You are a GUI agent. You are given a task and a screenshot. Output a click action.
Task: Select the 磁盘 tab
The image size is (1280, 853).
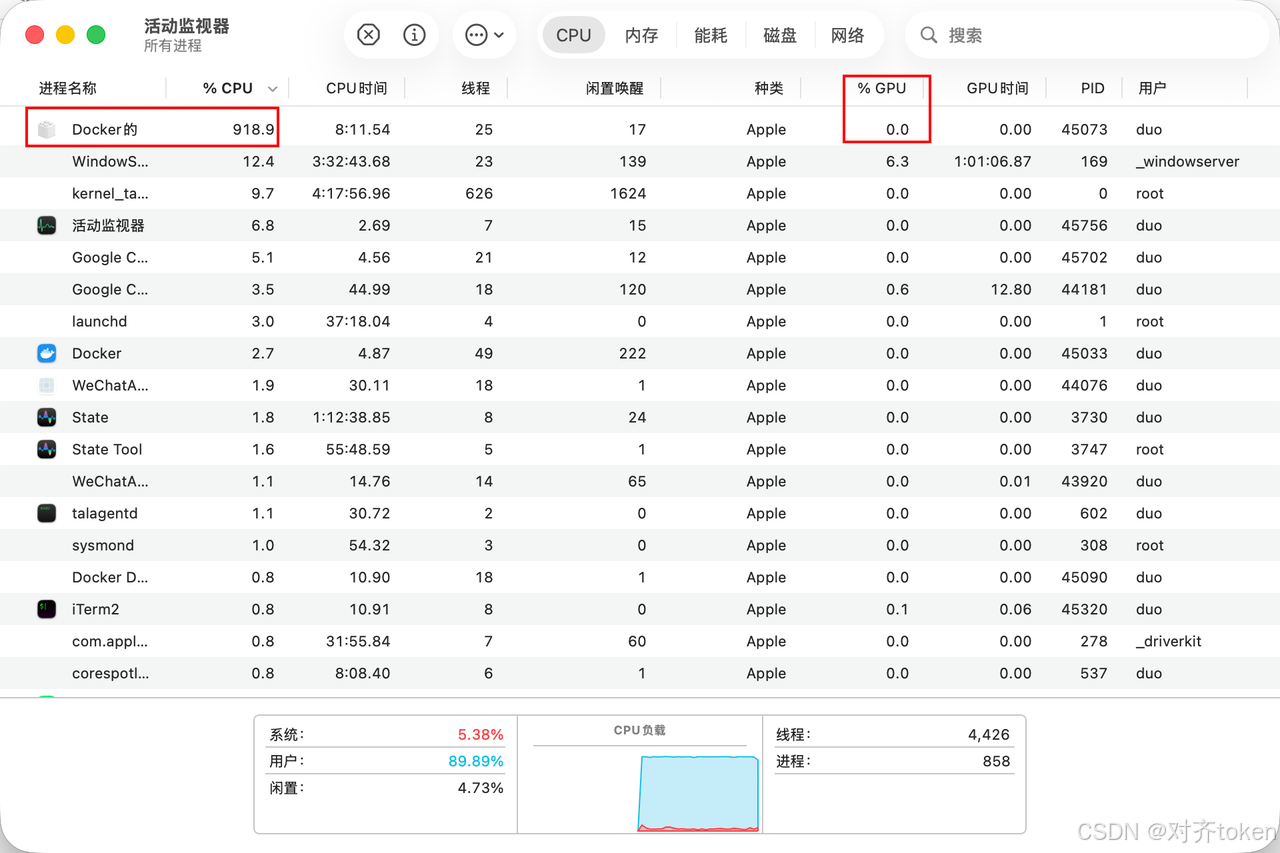(x=780, y=35)
